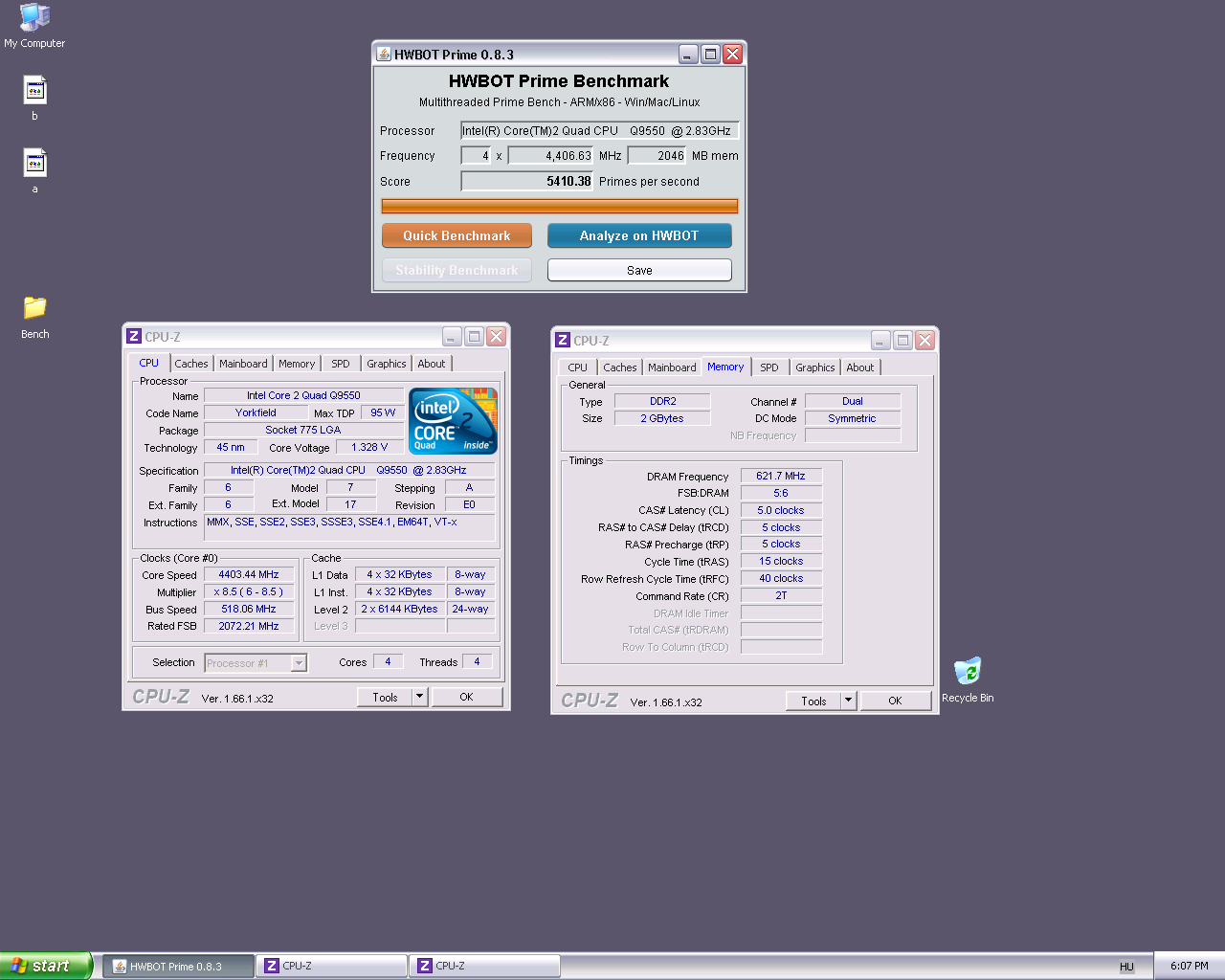Click the Core Voltage value 1.328 V

pos(369,448)
